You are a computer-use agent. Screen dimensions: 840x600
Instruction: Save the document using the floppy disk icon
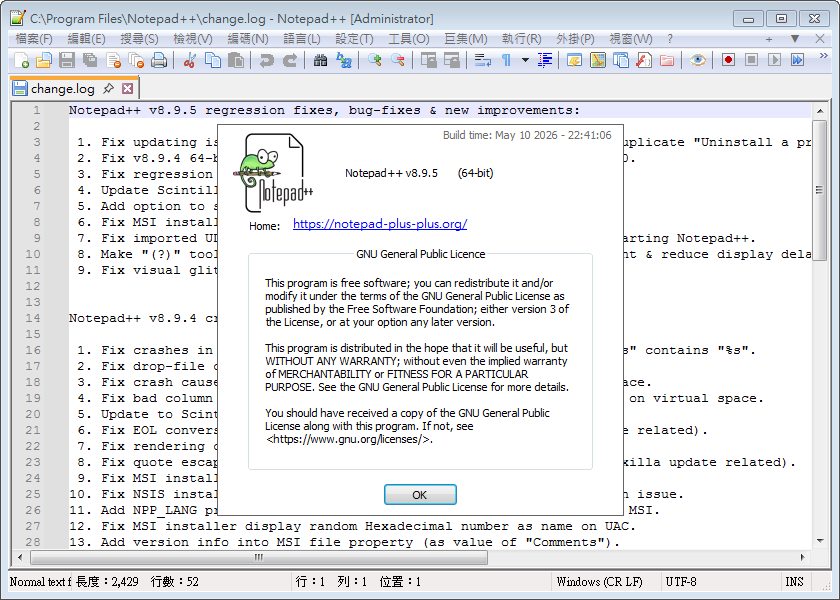pos(66,60)
